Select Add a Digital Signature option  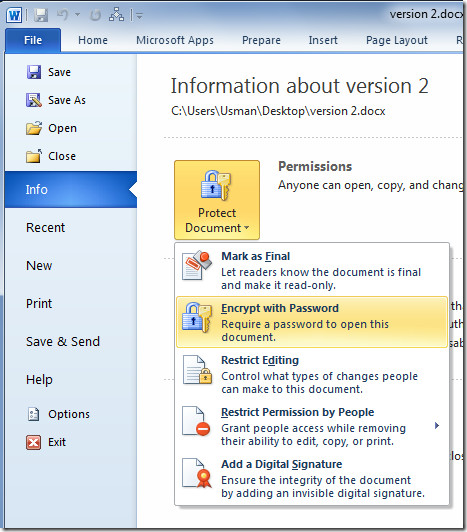[x=312, y=478]
